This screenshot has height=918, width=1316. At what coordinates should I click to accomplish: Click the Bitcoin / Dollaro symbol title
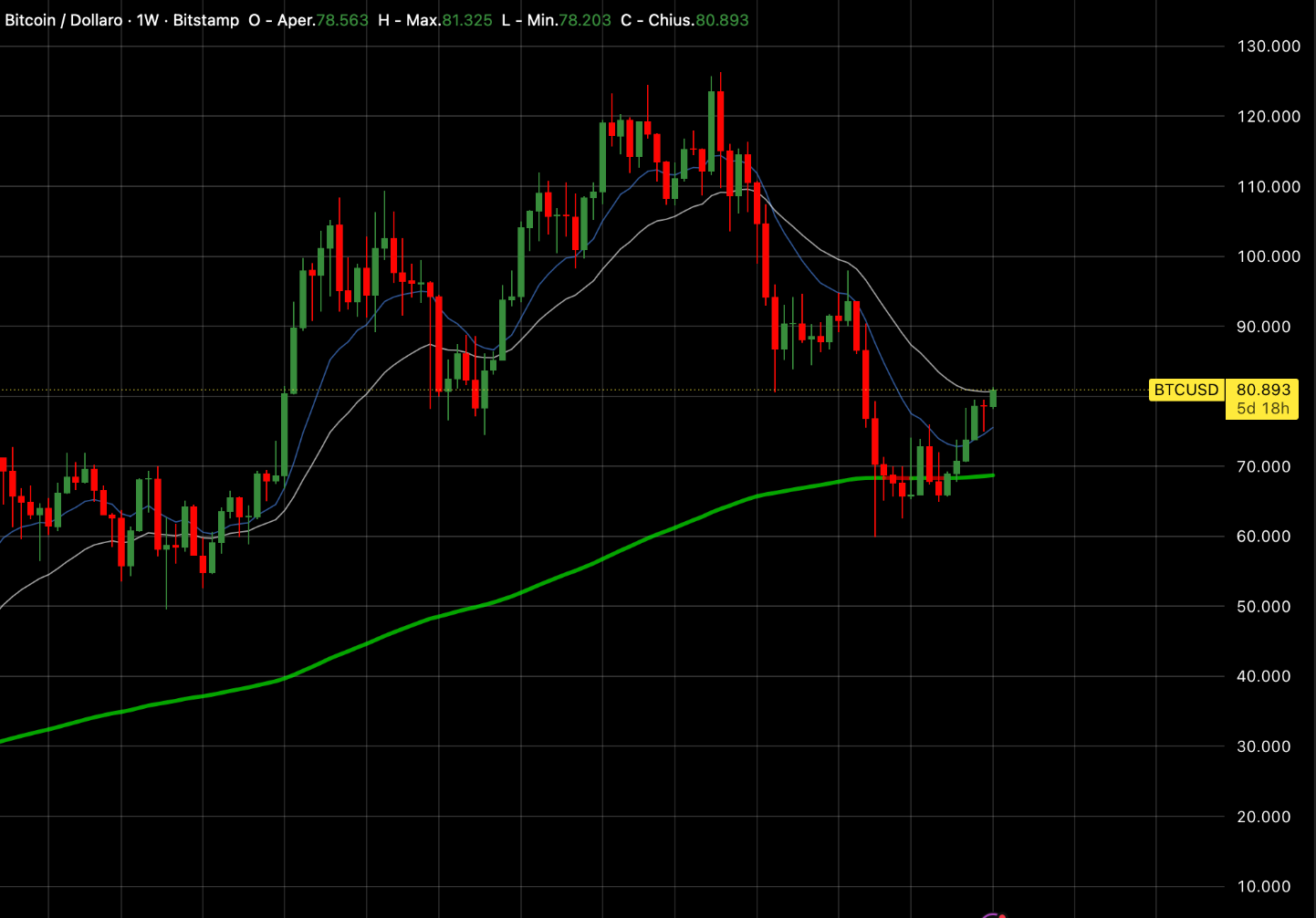64,20
